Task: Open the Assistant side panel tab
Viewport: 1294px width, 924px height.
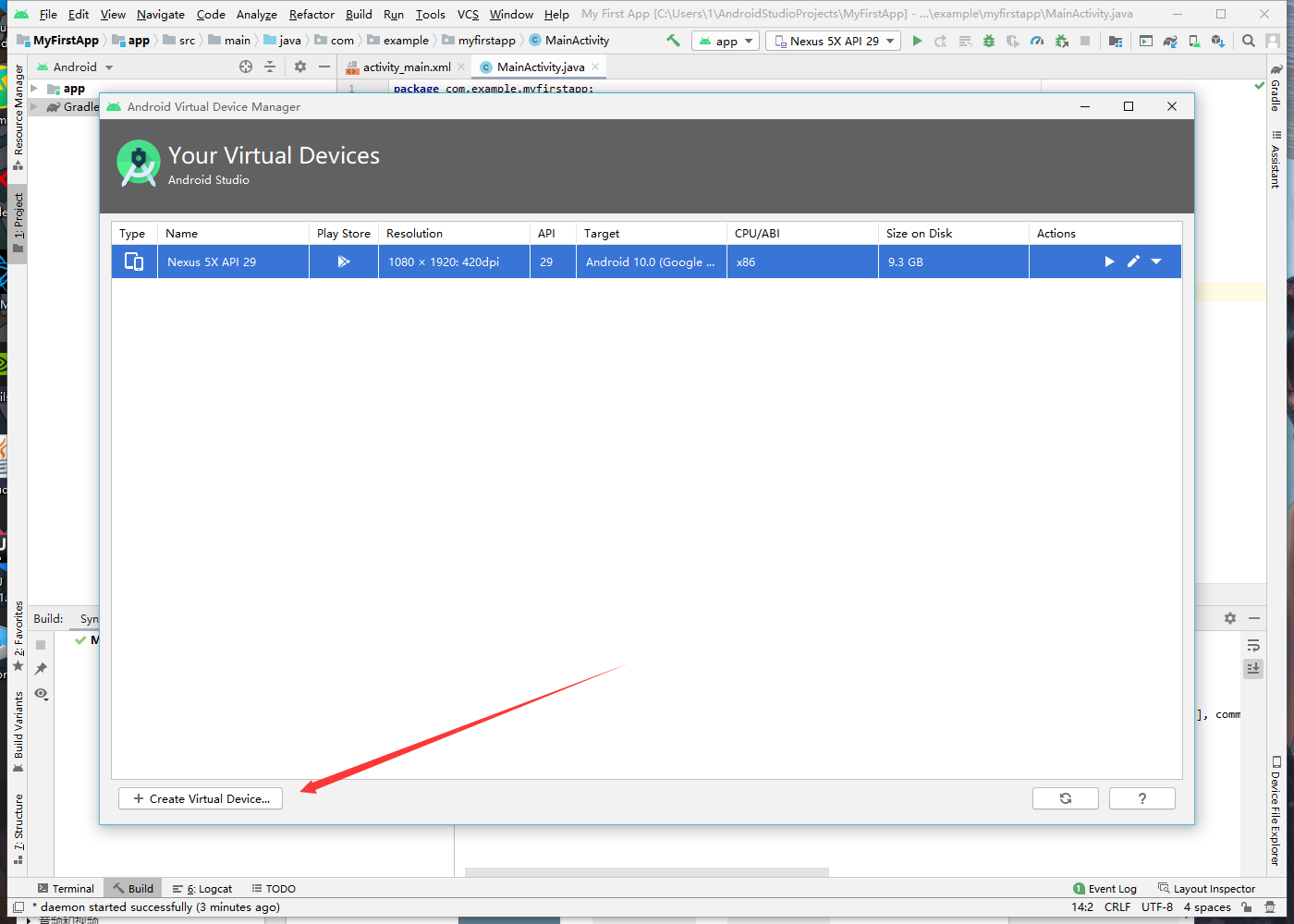Action: (1276, 159)
